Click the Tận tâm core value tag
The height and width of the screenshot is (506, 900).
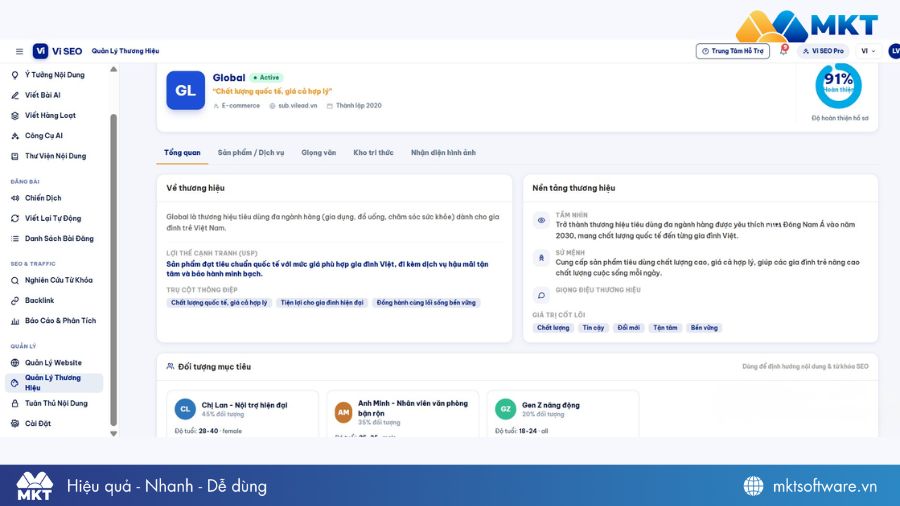(665, 328)
